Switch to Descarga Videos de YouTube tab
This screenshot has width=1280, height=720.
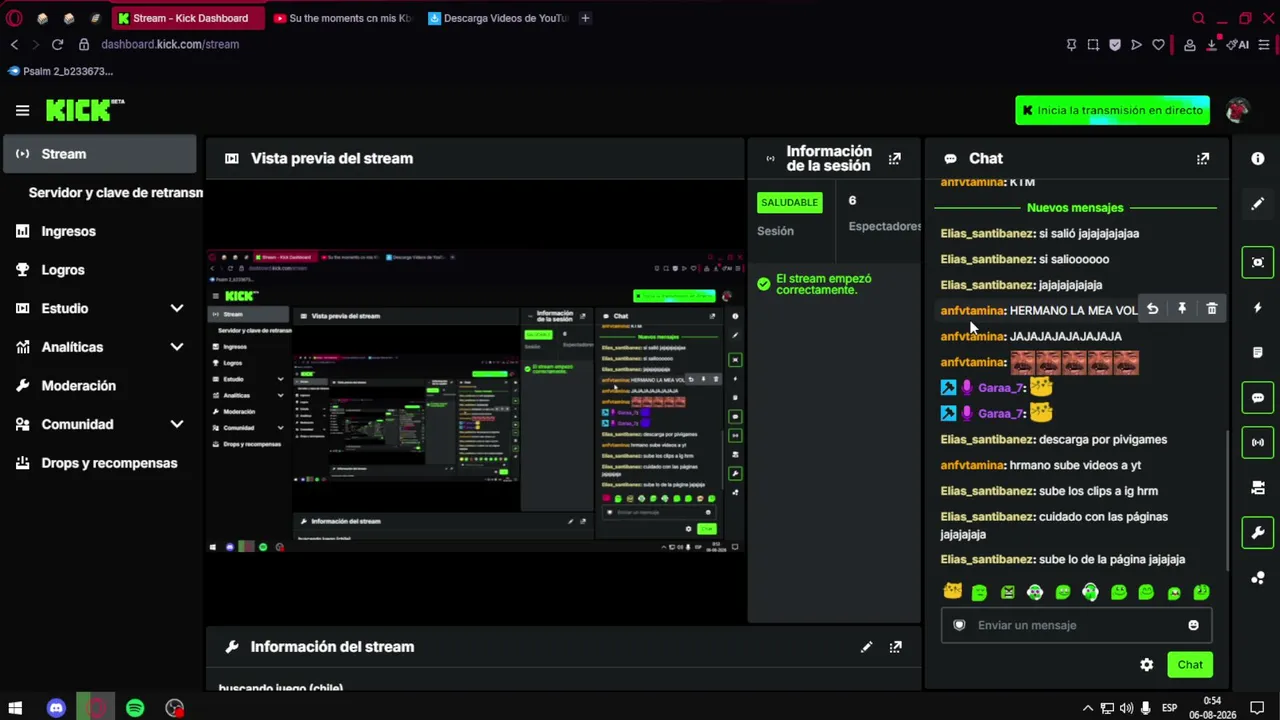click(x=497, y=18)
